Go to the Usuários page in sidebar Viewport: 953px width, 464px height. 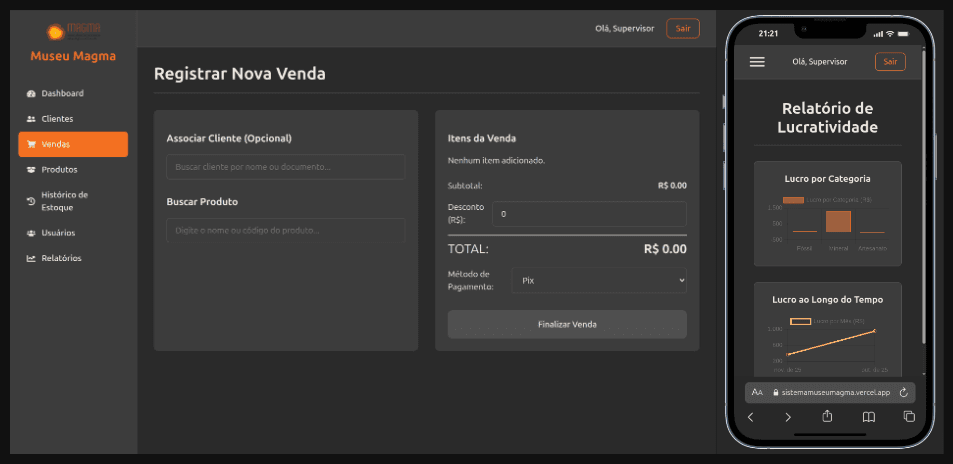click(58, 233)
